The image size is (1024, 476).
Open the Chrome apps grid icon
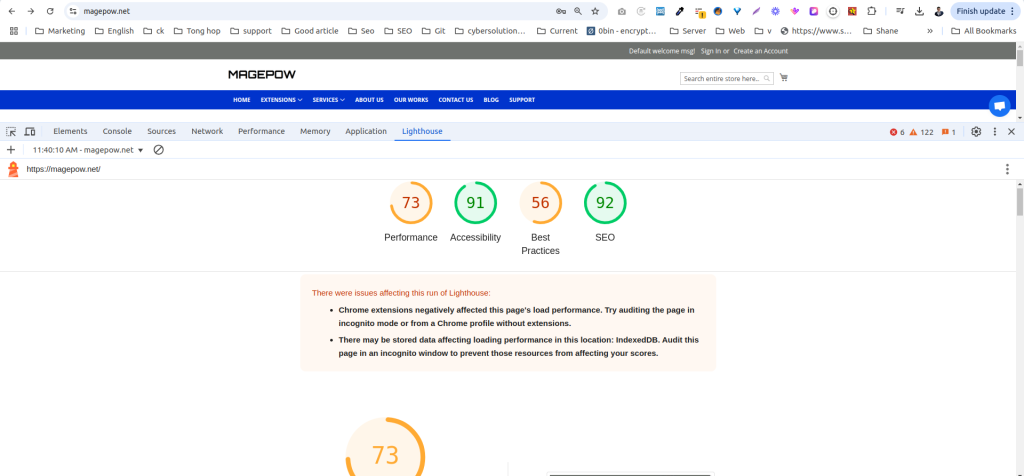pos(14,31)
